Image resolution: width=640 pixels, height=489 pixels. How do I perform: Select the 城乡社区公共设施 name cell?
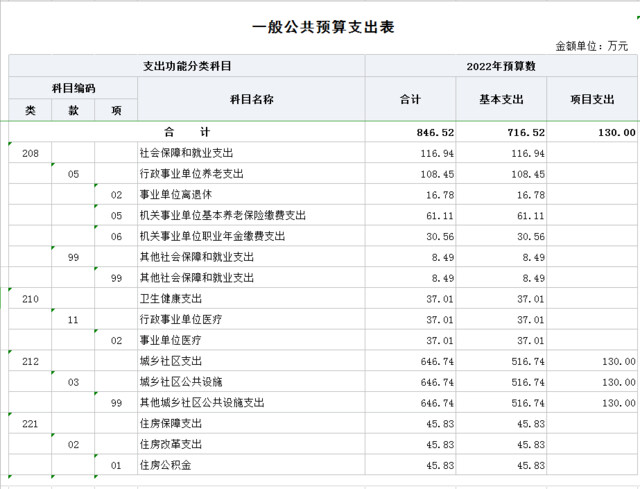[181, 382]
